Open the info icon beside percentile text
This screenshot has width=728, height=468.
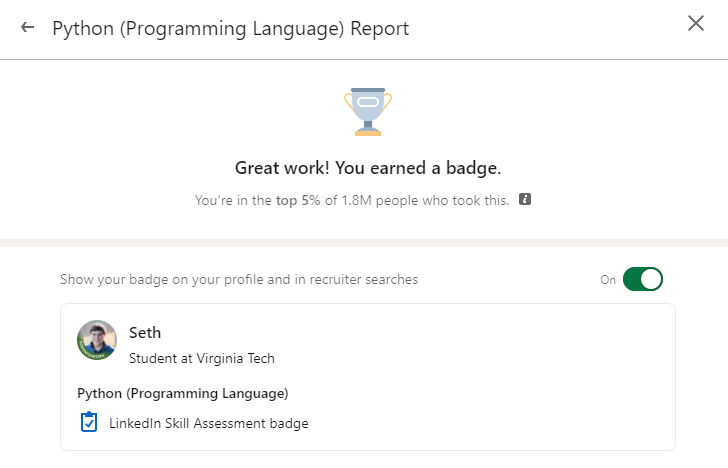pos(525,199)
